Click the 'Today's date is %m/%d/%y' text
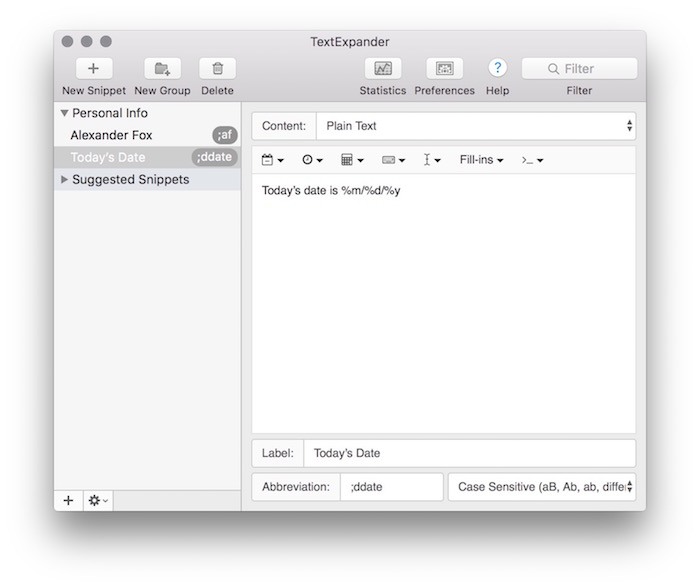The image size is (700, 588). point(331,191)
